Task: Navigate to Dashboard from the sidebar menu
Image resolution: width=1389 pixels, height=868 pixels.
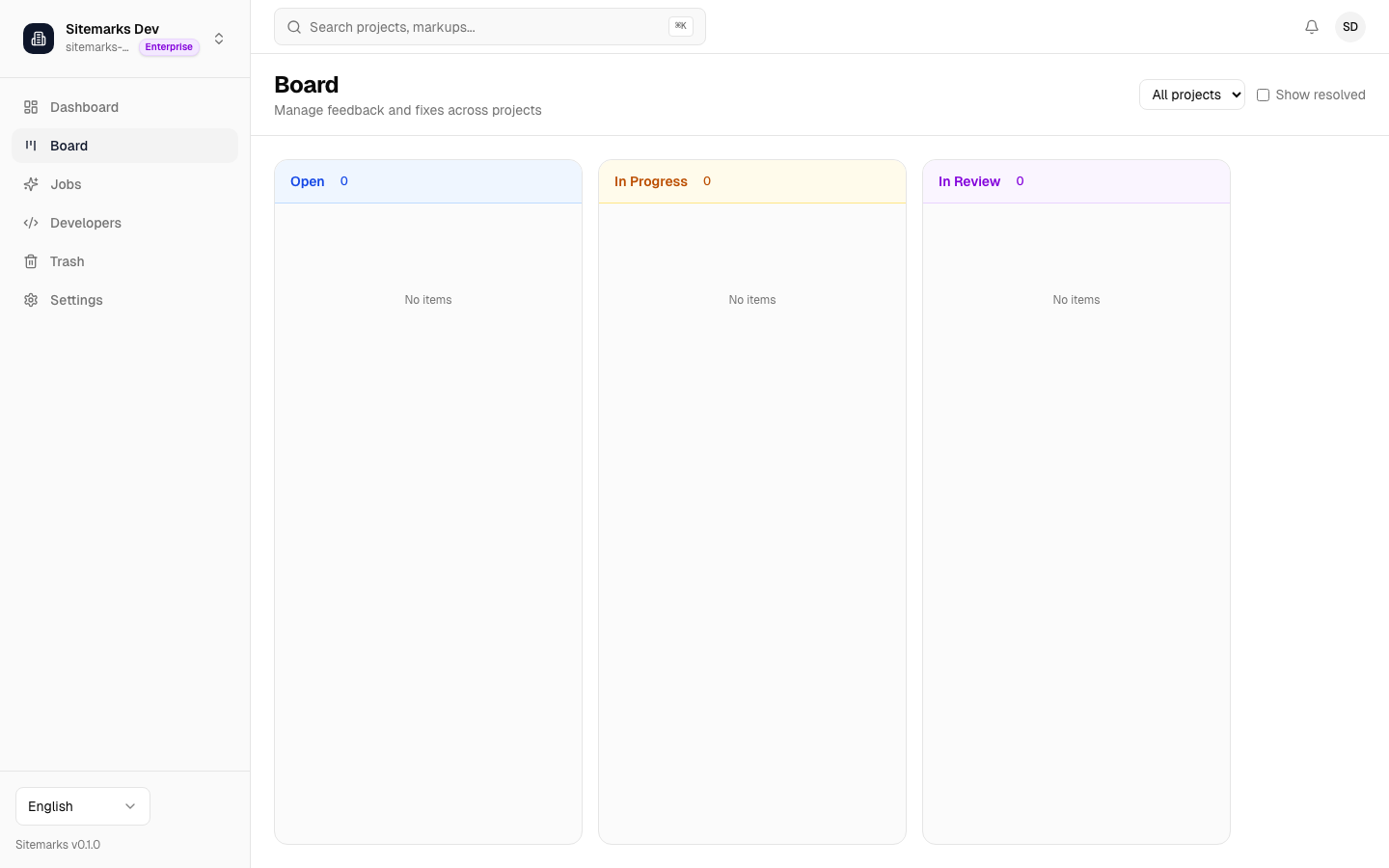Action: (x=84, y=107)
